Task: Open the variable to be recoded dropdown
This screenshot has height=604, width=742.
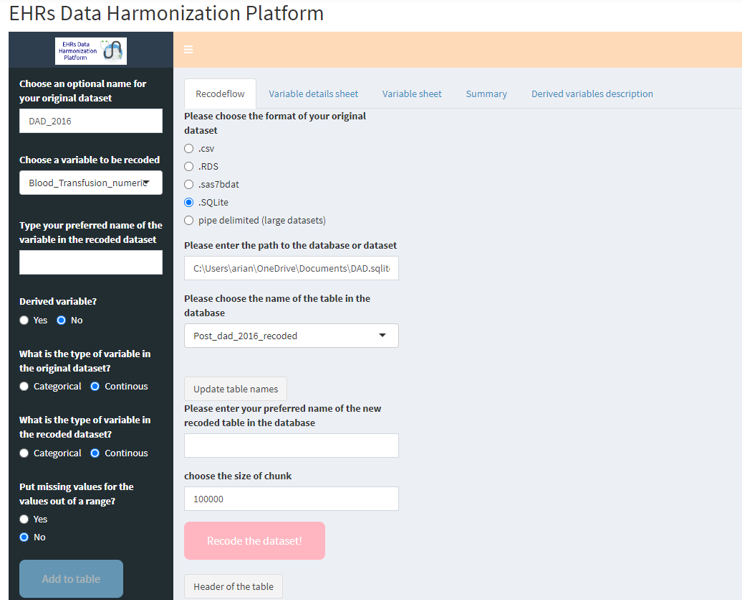Action: point(90,183)
